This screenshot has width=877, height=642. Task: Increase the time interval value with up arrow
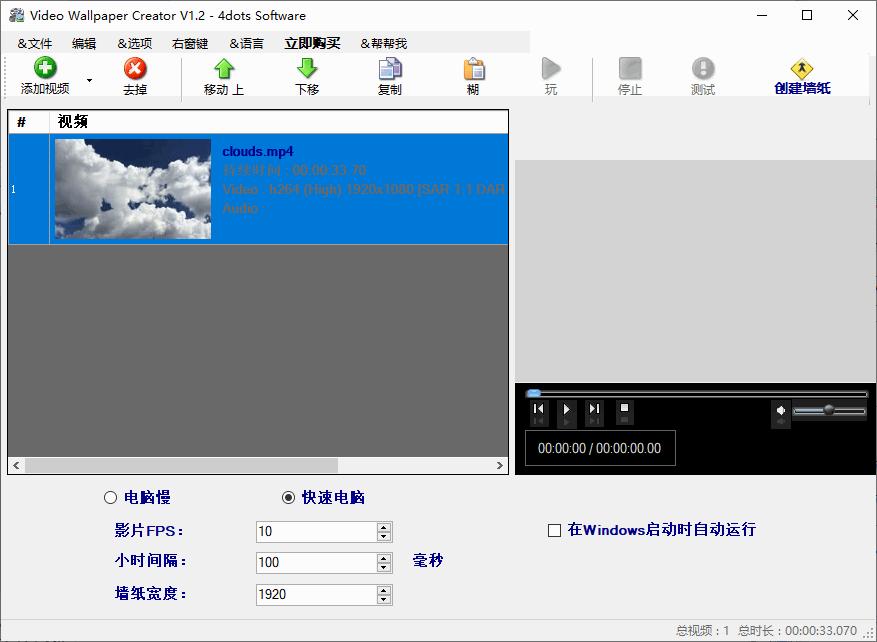(x=384, y=558)
